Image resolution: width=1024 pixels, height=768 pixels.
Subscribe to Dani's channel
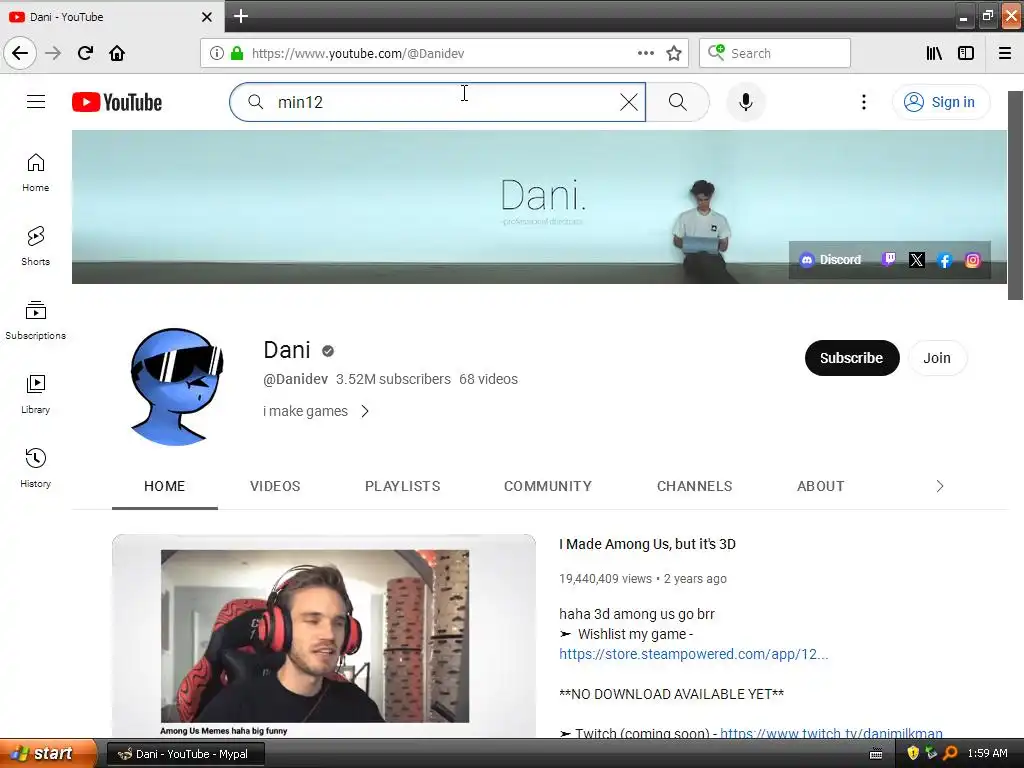click(x=852, y=358)
